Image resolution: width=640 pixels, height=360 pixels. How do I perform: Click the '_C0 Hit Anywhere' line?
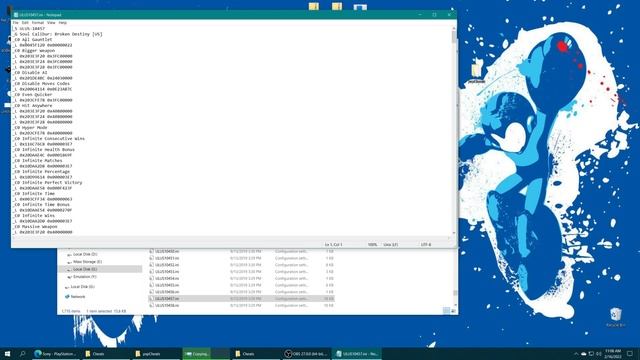[33, 106]
